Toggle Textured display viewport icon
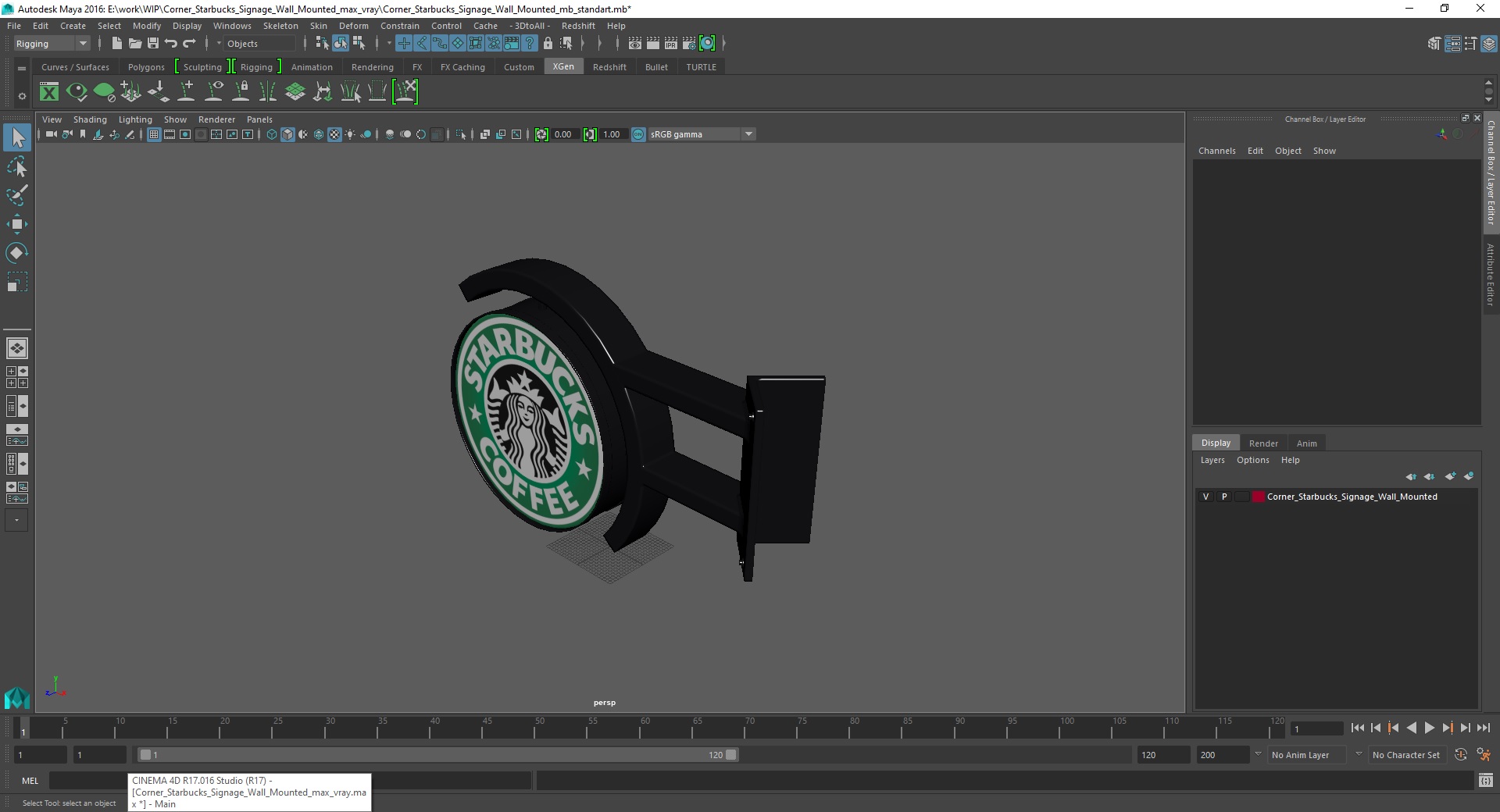This screenshot has width=1500, height=812. [334, 134]
